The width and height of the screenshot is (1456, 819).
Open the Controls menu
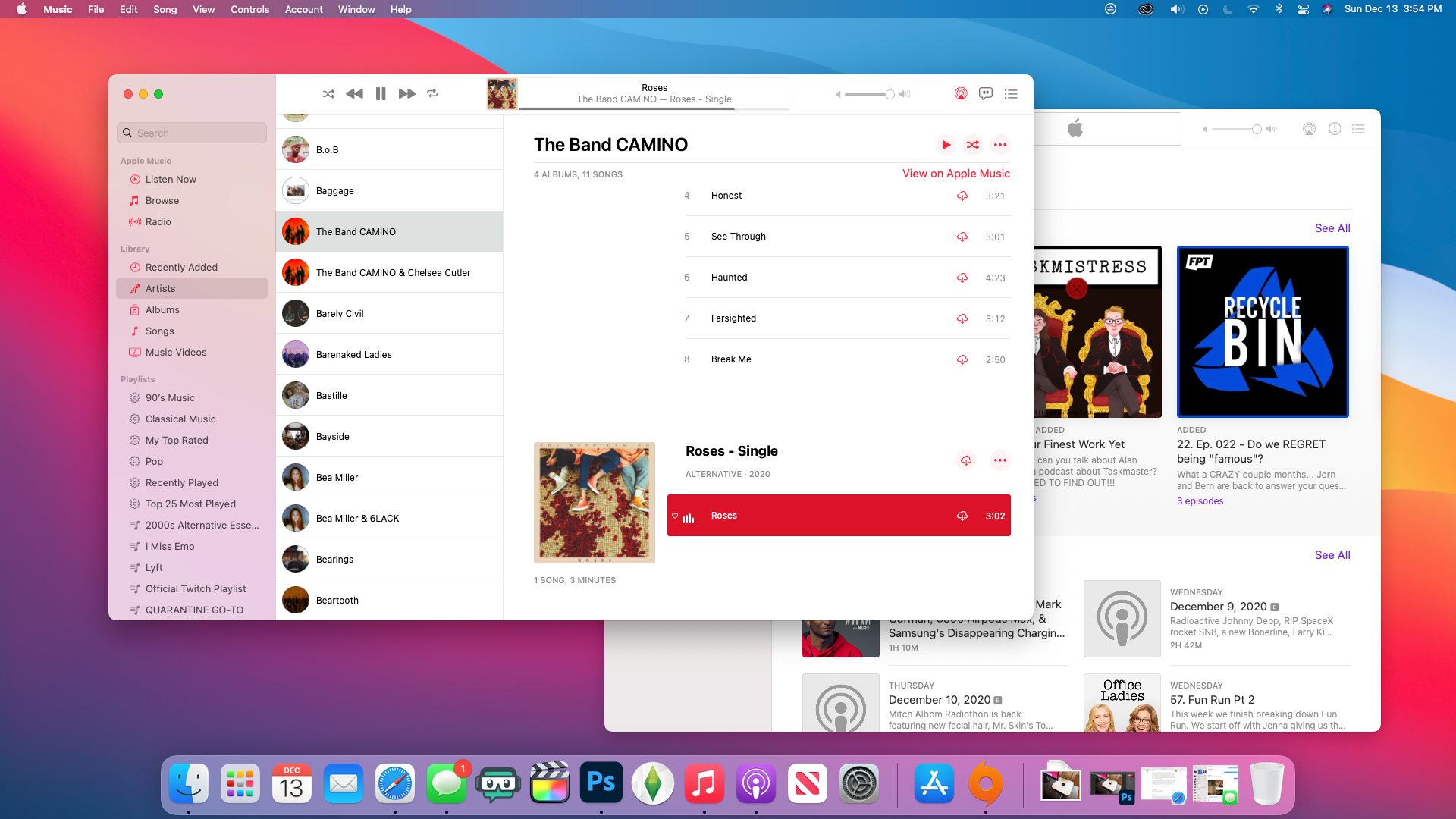249,9
